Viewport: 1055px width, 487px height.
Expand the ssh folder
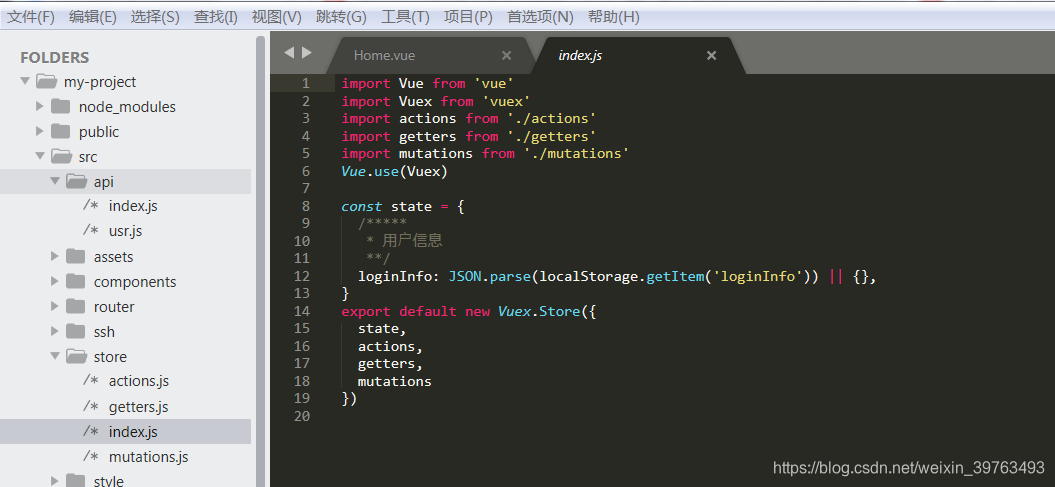55,331
